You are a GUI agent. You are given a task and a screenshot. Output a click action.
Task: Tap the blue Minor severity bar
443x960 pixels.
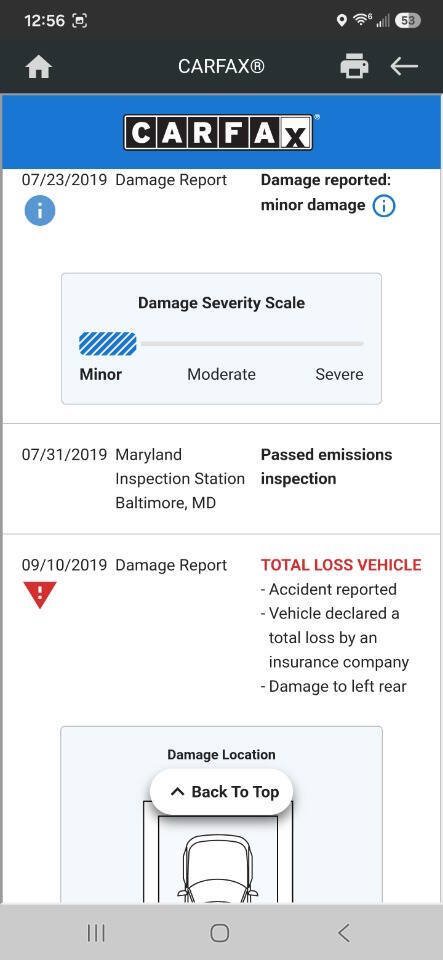pos(108,343)
